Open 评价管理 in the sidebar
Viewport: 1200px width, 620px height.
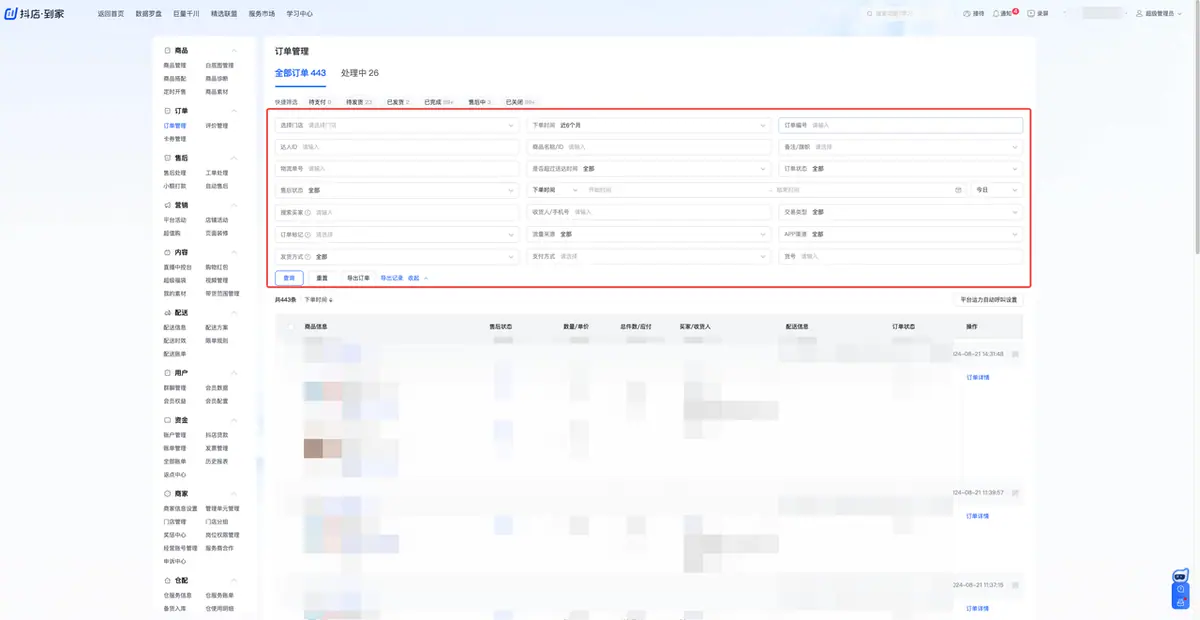click(216, 126)
